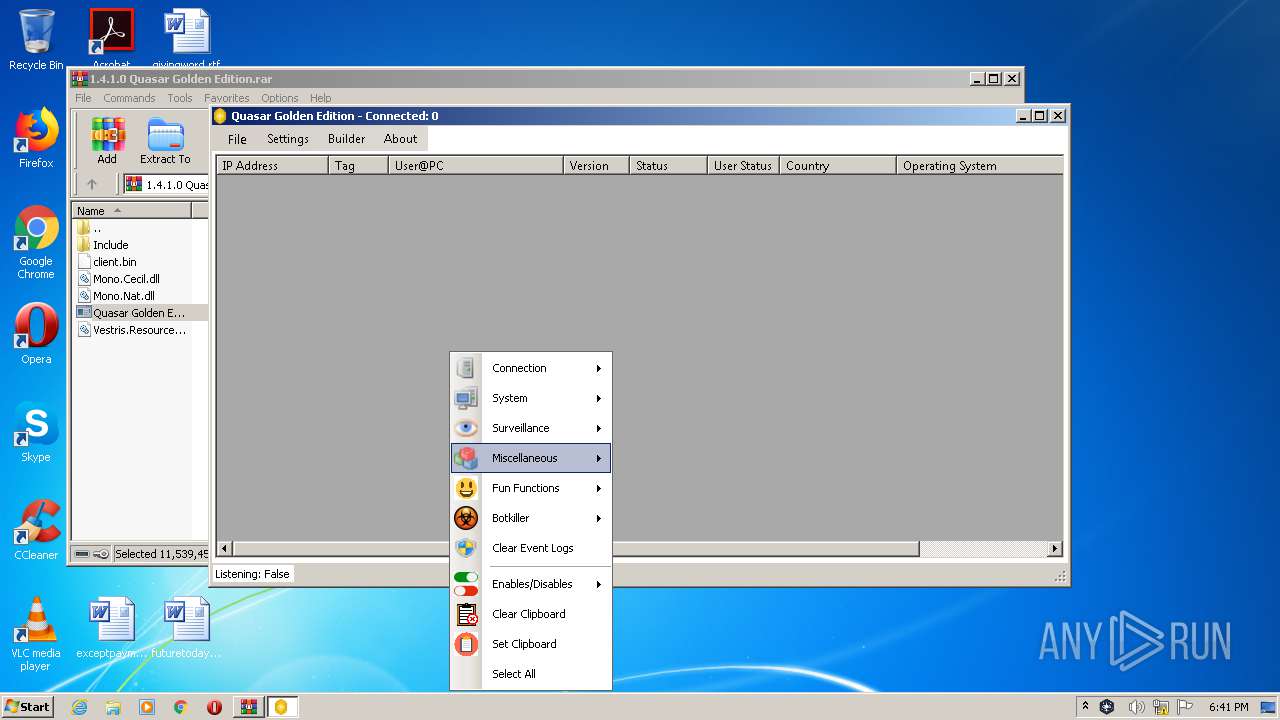Sort WinRAR list by Name column
This screenshot has height=720, width=1280.
point(131,211)
